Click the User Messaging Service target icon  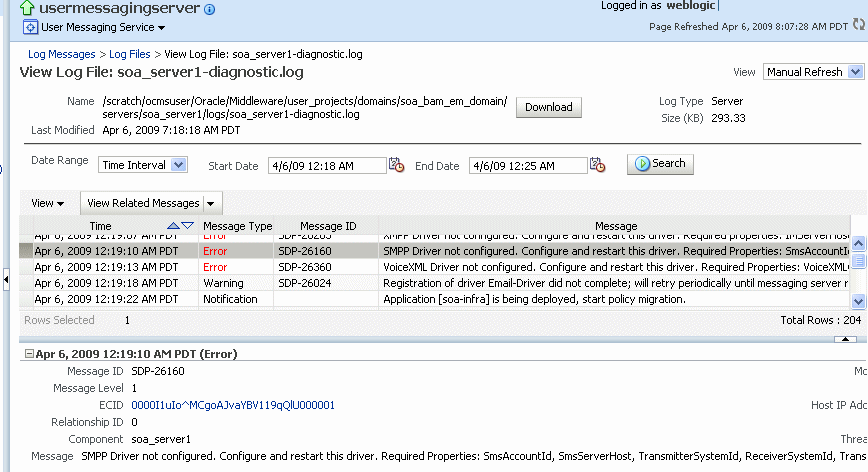tap(30, 27)
